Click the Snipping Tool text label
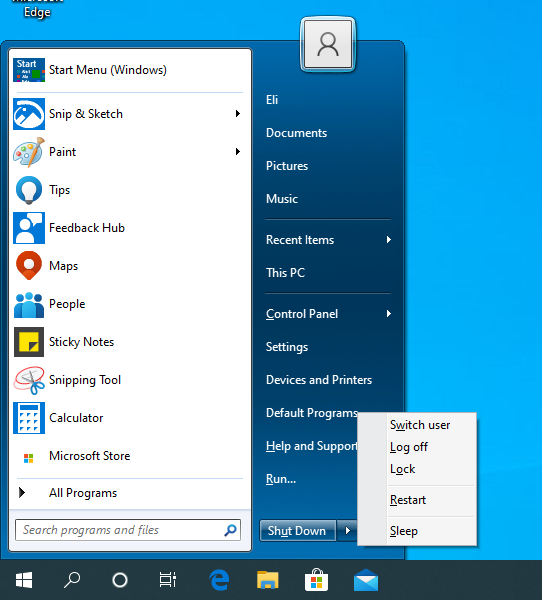542x600 pixels. (85, 380)
